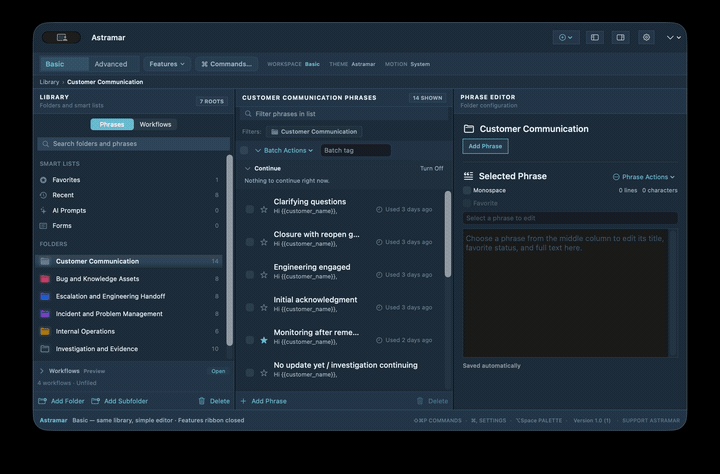Click Delete with trash icon in Library footer
Viewport: 720px width, 474px height.
click(214, 401)
